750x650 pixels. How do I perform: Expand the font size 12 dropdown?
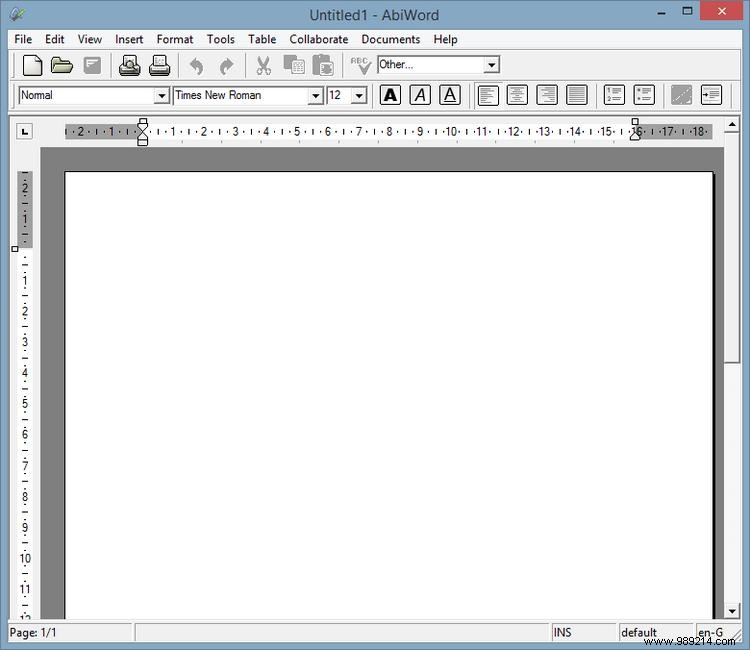pyautogui.click(x=359, y=96)
